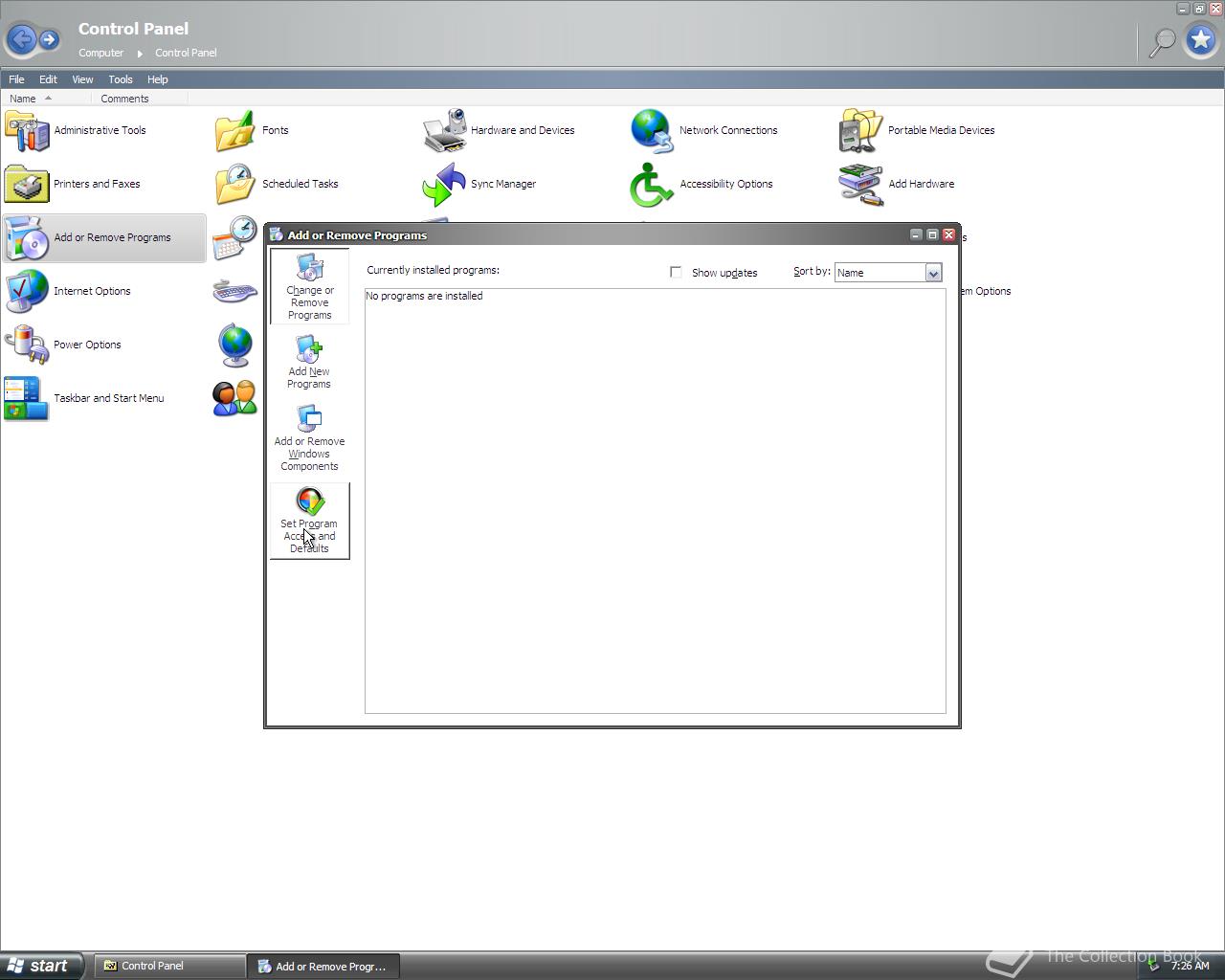Select Set Program Access and Defaults

[x=309, y=521]
